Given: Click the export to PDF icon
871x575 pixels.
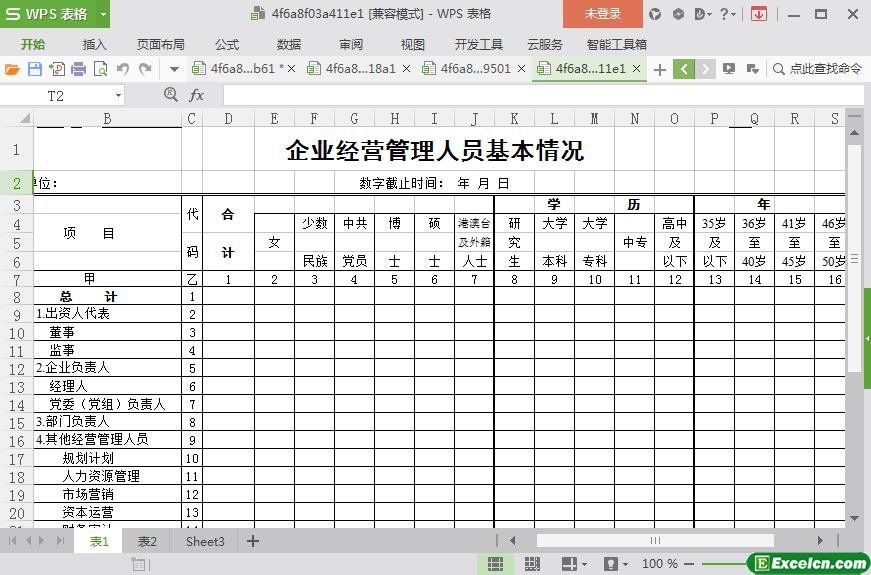Looking at the screenshot, I should [x=57, y=69].
